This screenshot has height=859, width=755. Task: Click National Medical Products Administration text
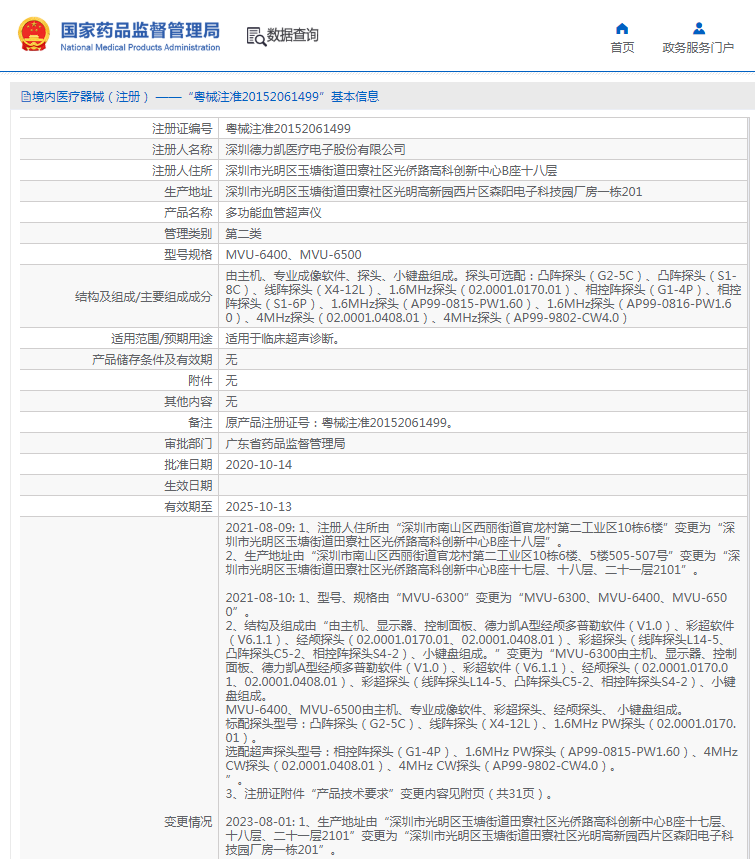[x=140, y=48]
